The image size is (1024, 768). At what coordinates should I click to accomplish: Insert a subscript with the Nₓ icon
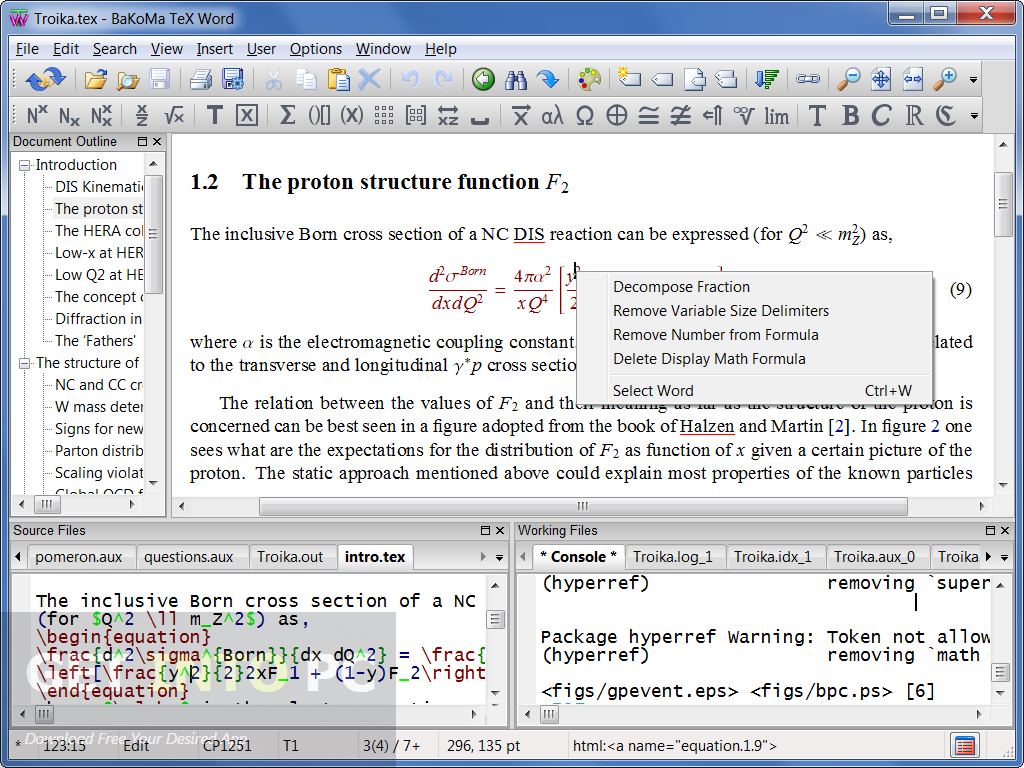click(69, 116)
